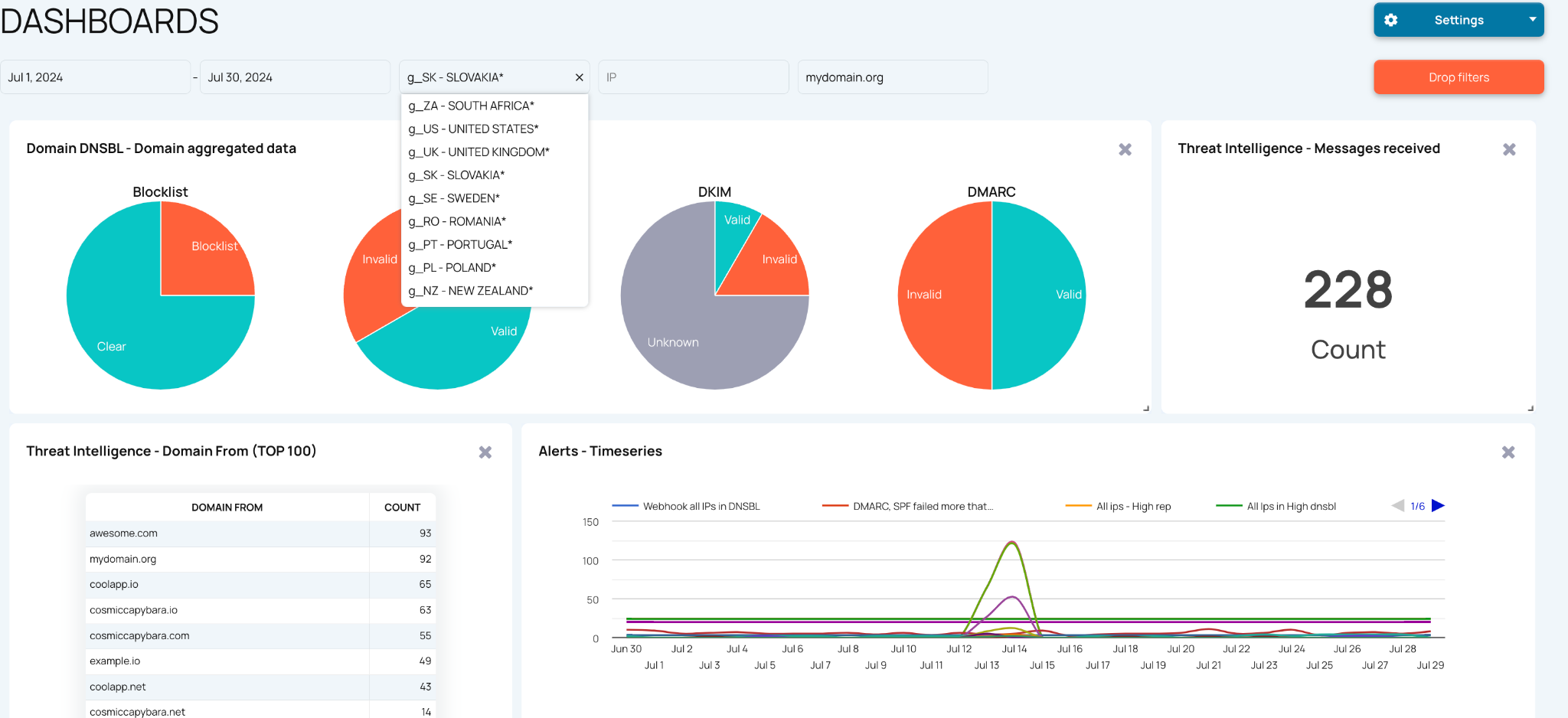Click the mydomain.org table row

261,560
